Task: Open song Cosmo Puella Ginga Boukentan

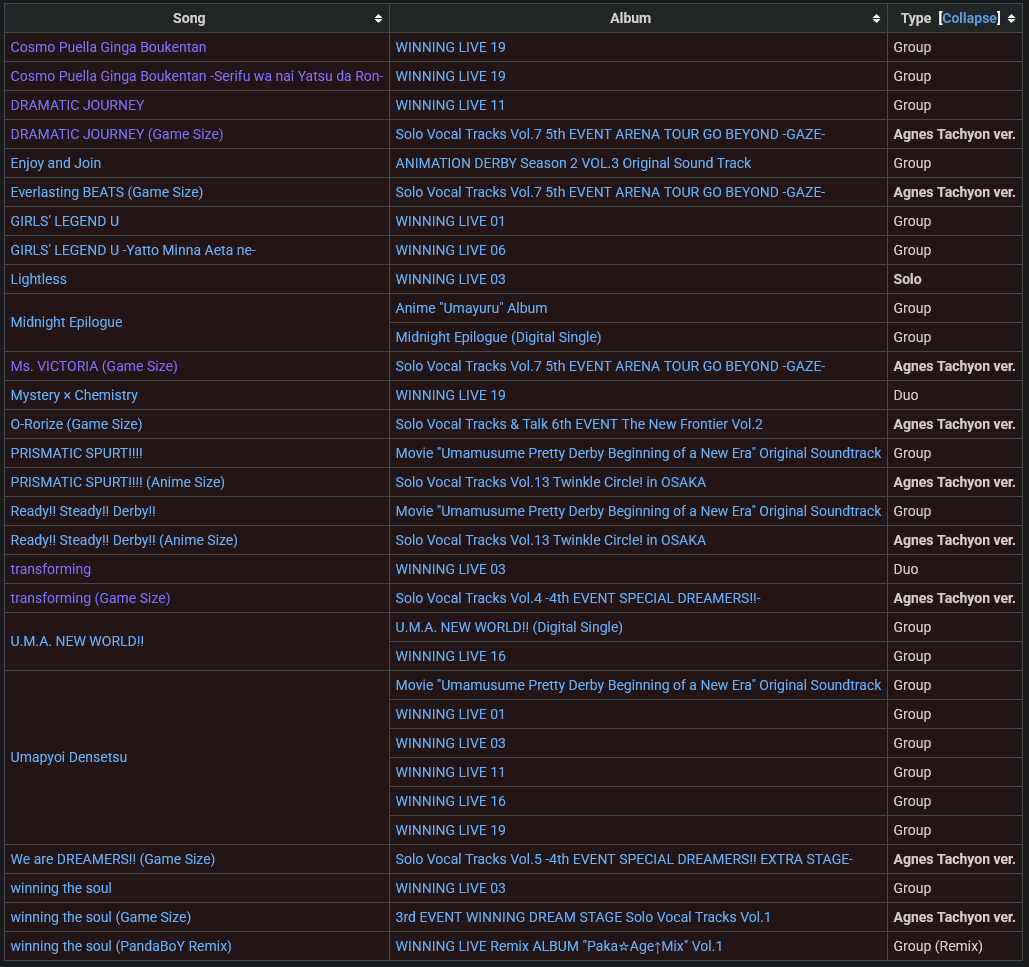Action: click(108, 47)
